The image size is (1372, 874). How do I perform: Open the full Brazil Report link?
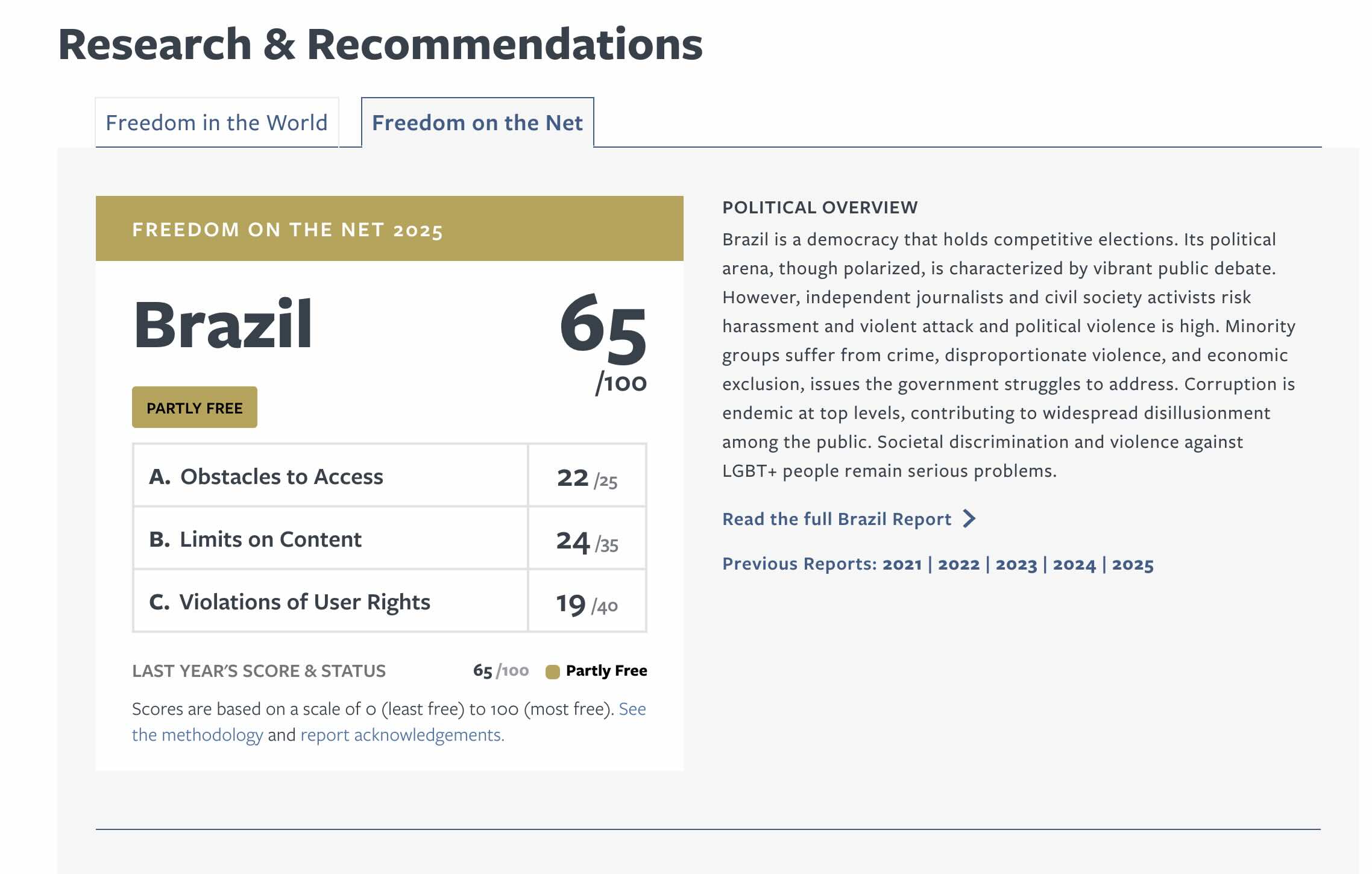pyautogui.click(x=836, y=519)
